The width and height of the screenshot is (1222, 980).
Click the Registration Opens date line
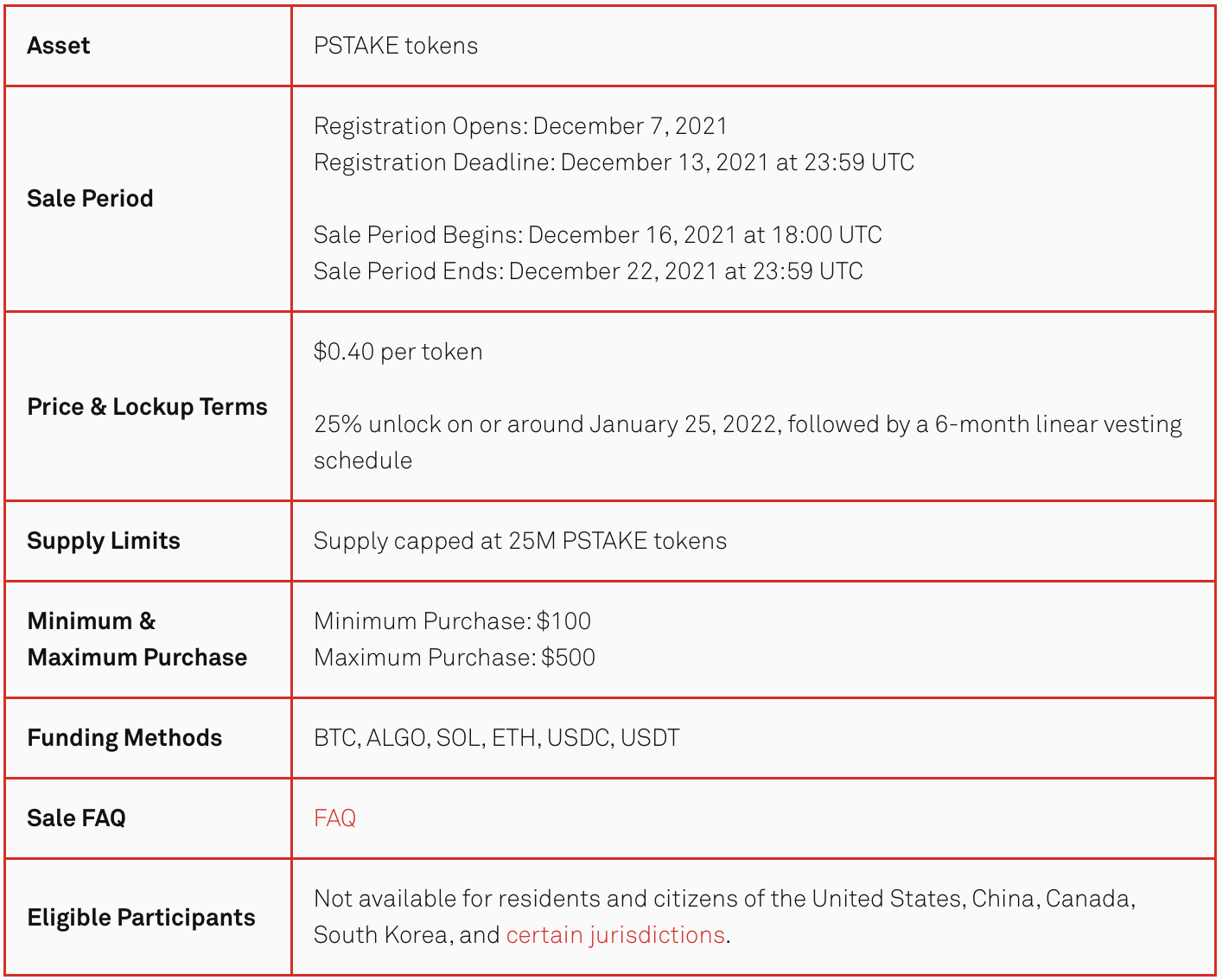point(520,126)
